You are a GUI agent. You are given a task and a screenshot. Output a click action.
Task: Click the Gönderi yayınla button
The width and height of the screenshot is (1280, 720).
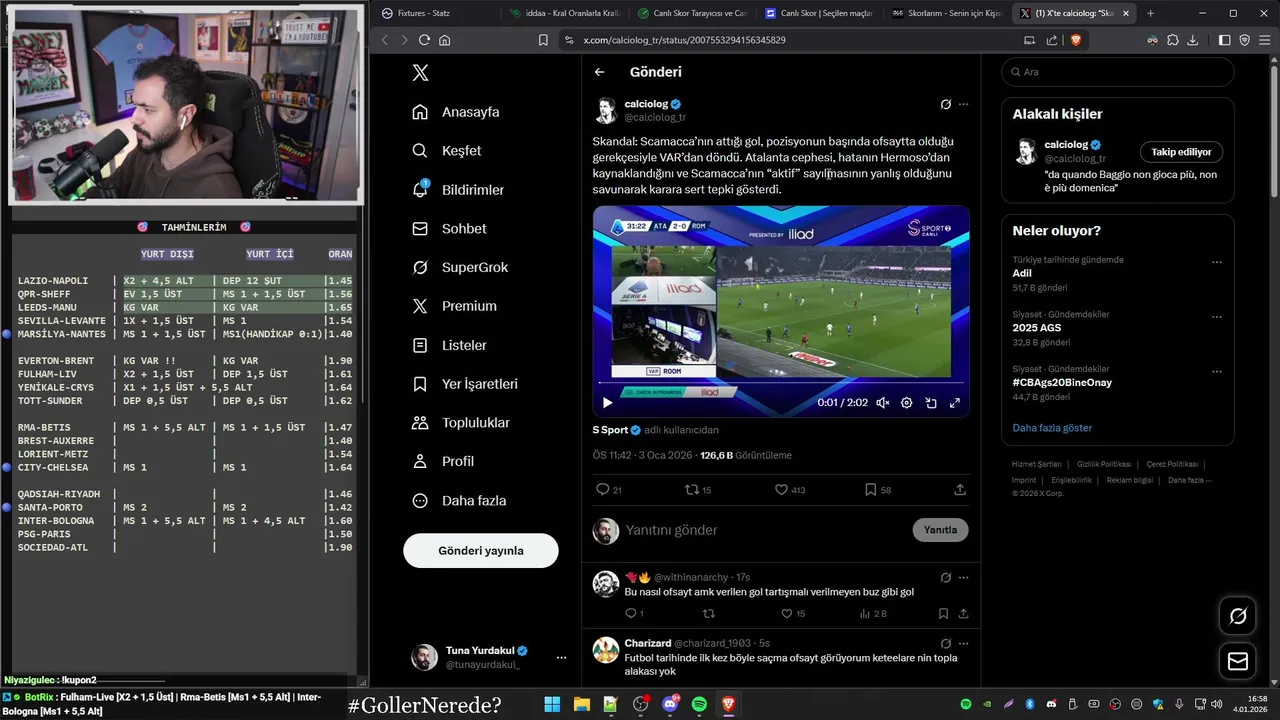pos(481,551)
